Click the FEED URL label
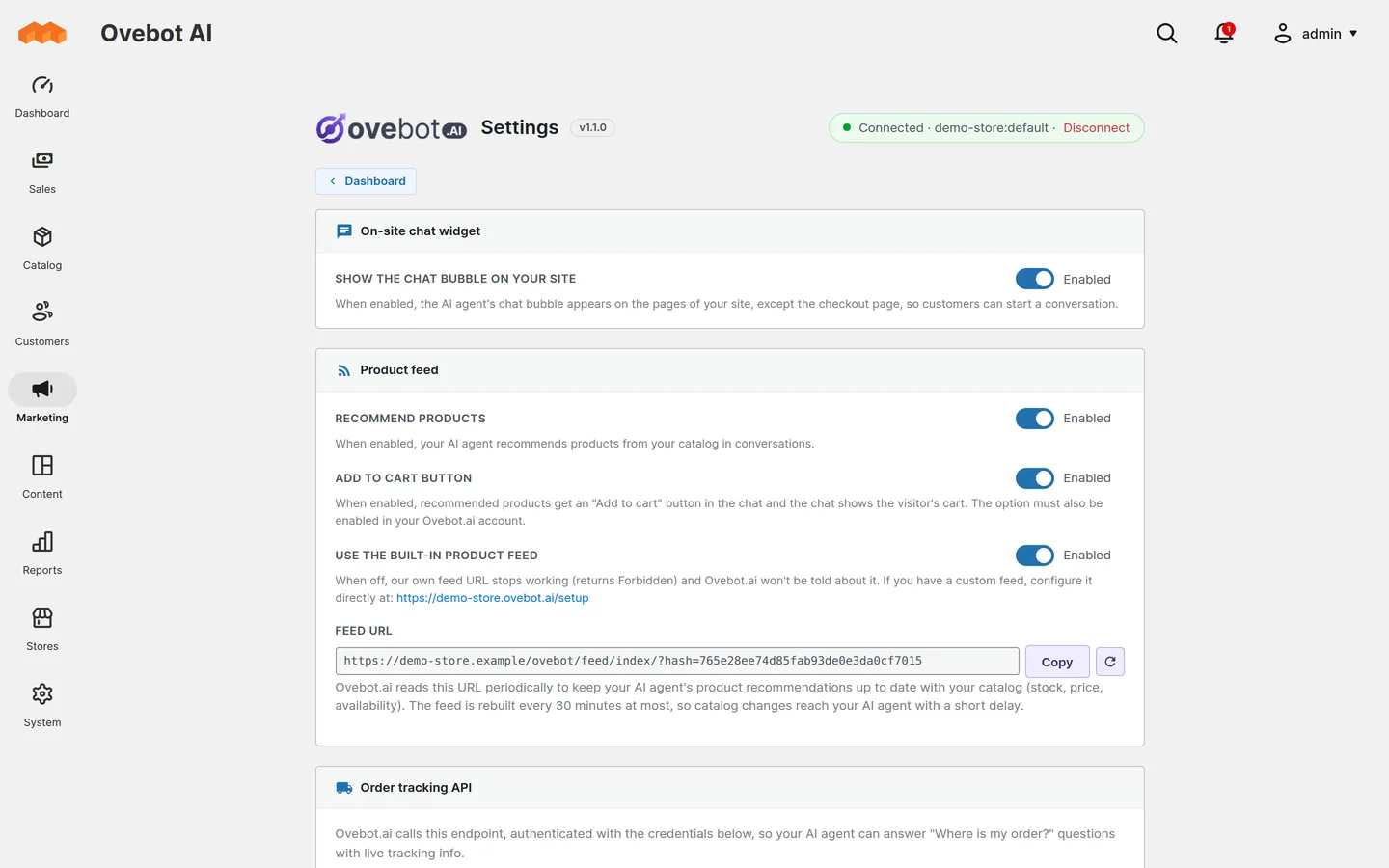Screen dimensions: 1389x868 364,631
